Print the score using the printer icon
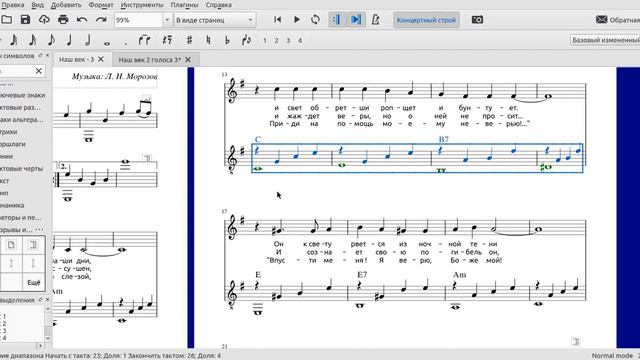 click(63, 20)
